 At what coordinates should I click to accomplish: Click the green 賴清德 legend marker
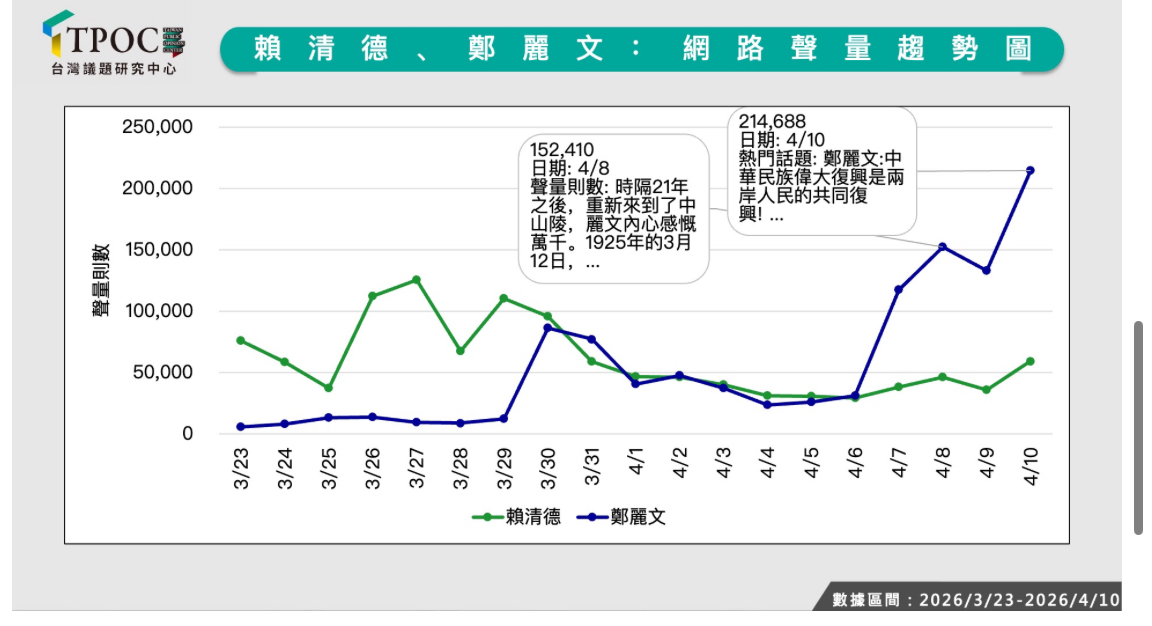487,517
